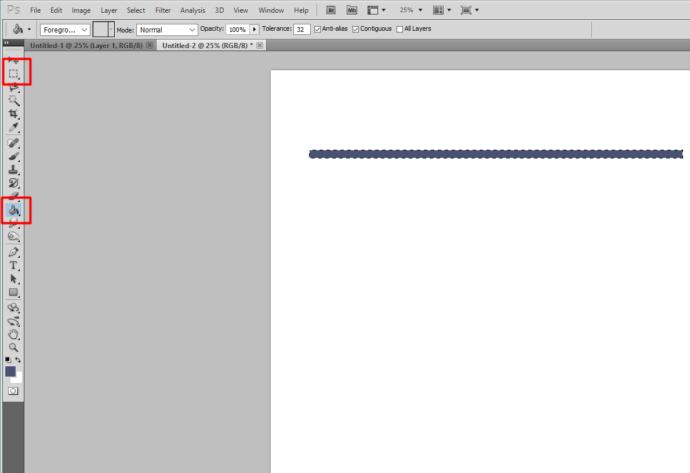Click the blue wavy line on canvas
690x473 pixels.
(x=496, y=154)
